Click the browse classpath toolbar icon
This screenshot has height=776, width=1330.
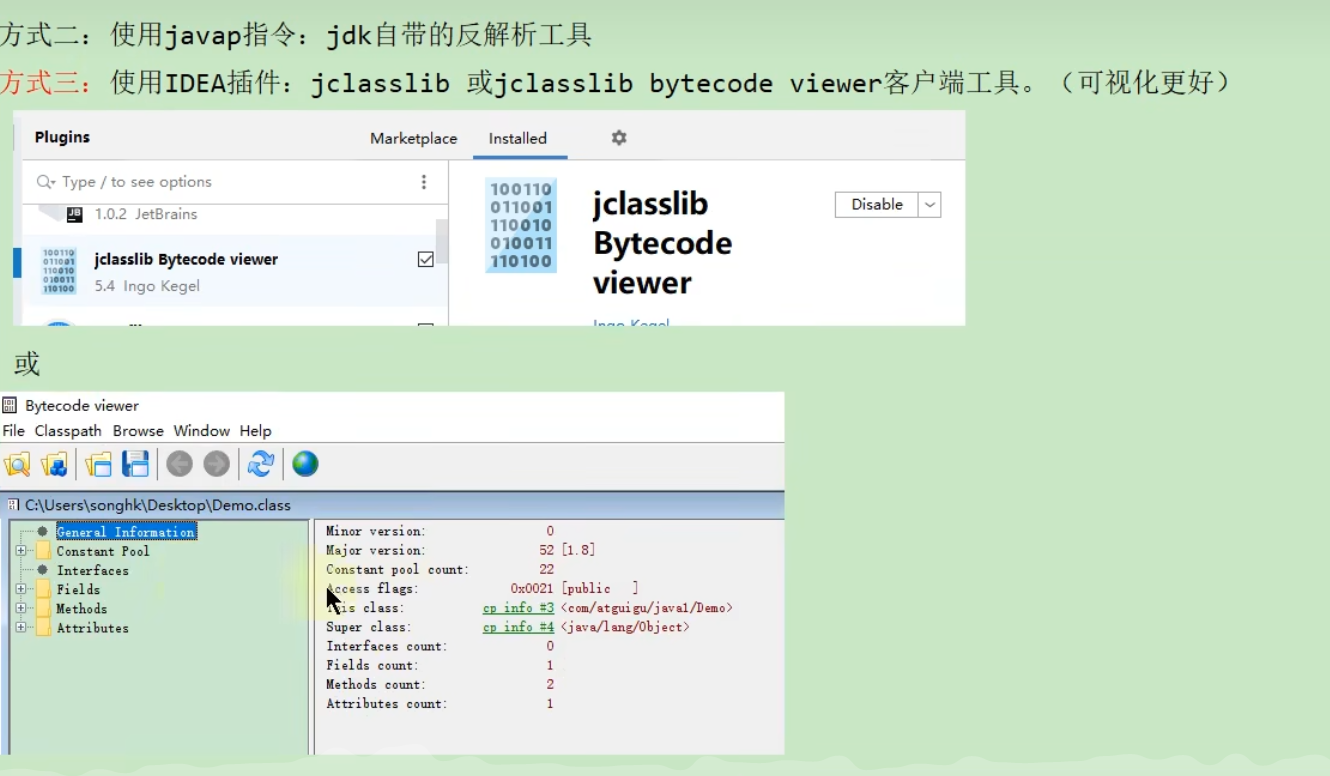pos(54,464)
